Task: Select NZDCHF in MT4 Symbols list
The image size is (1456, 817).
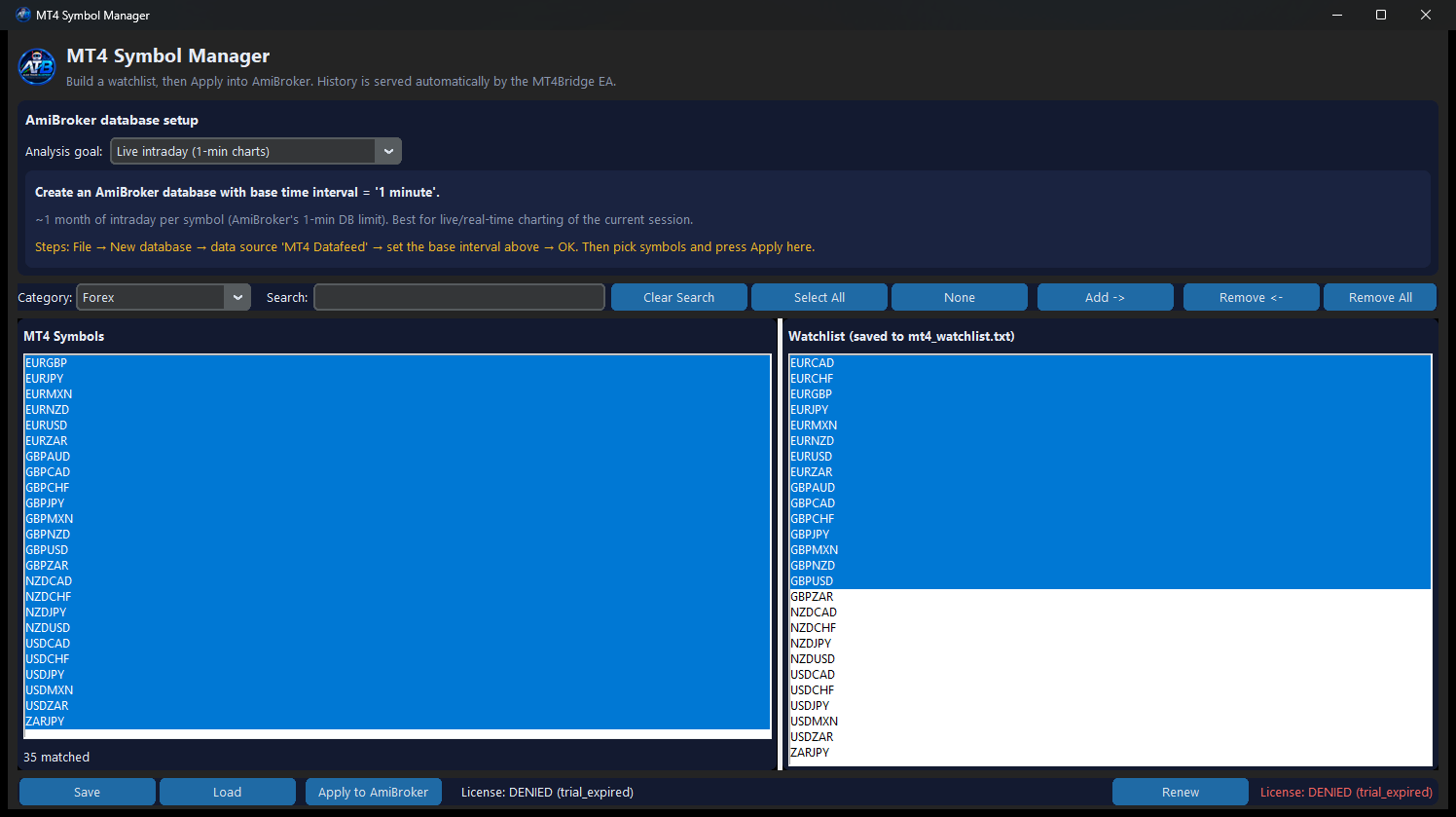Action: 397,597
